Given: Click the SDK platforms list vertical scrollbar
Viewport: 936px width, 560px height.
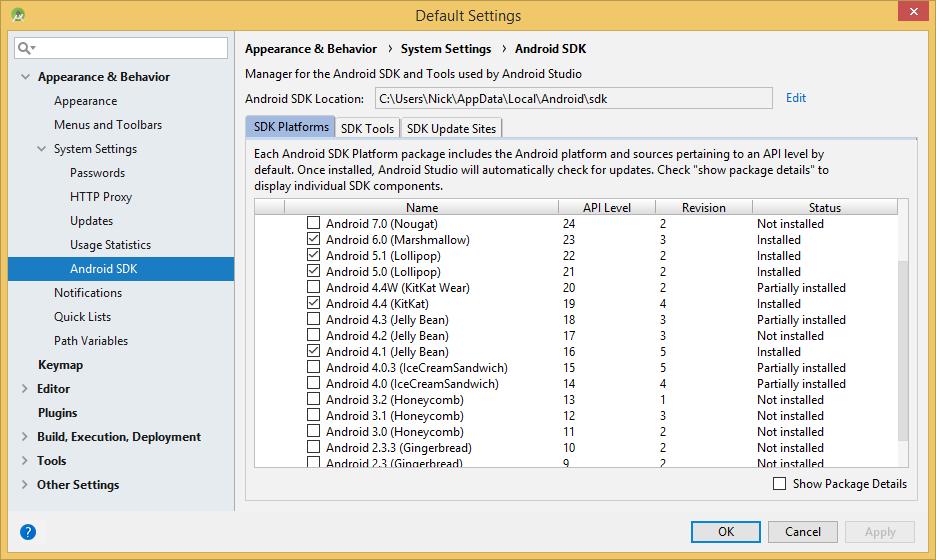Looking at the screenshot, I should click(x=903, y=350).
